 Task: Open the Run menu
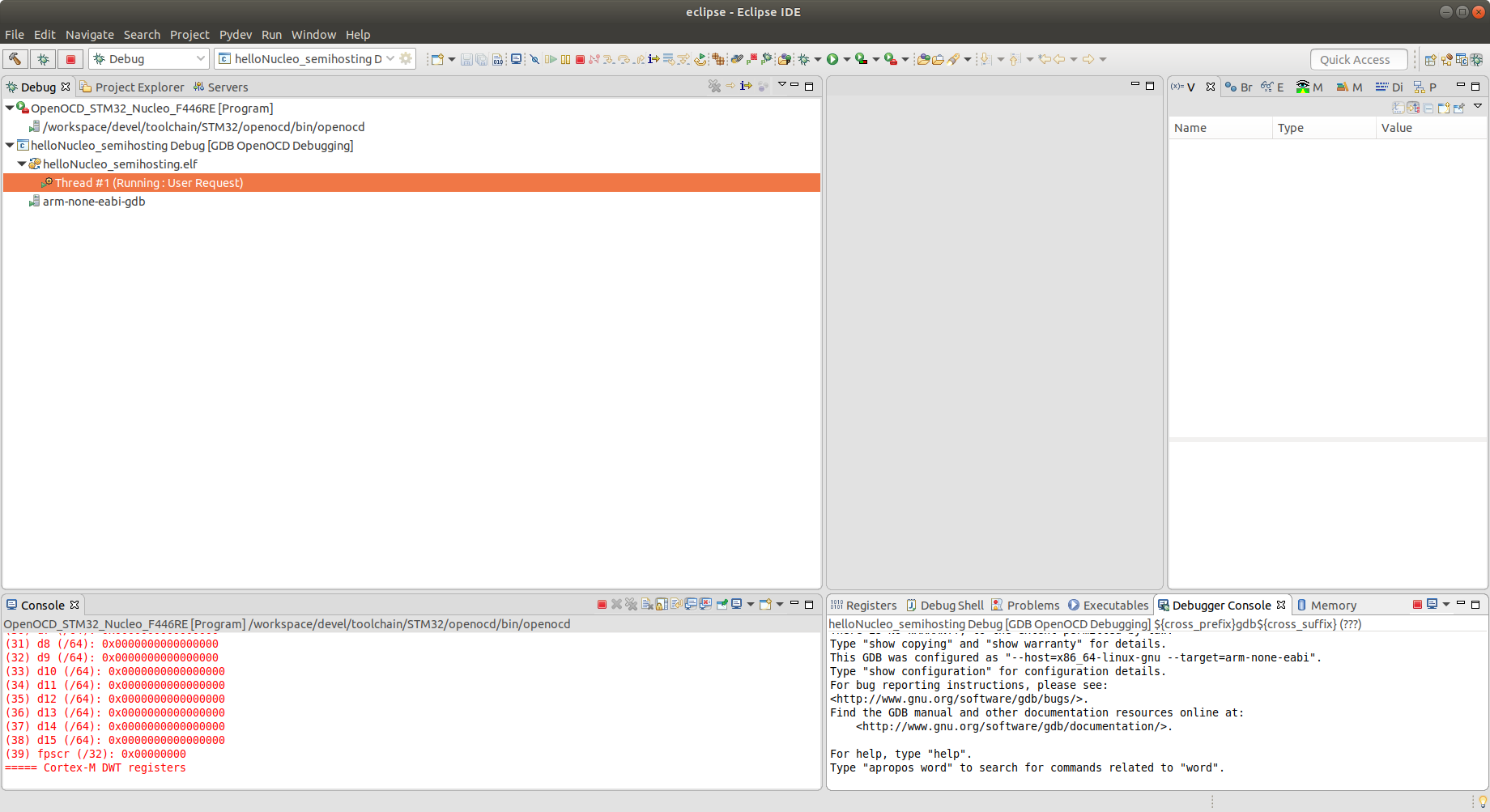point(271,35)
